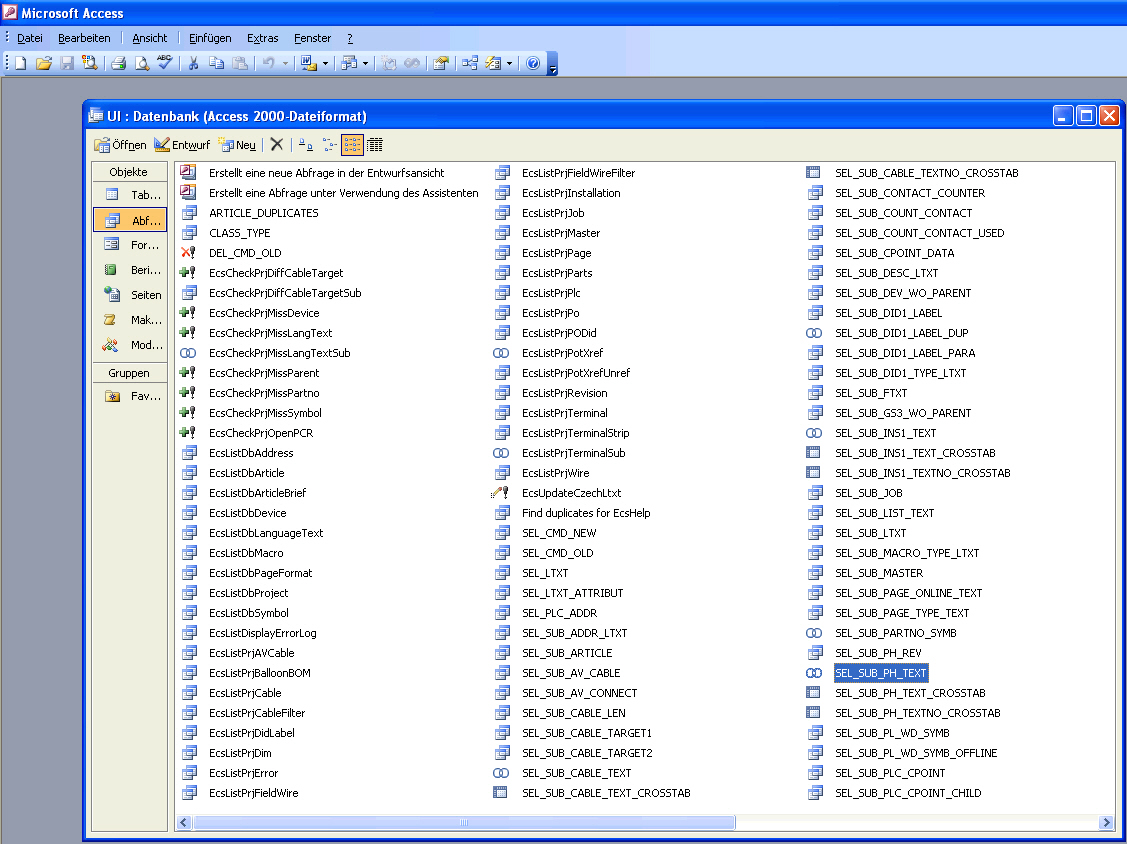Click the Delete X icon in the database window

[277, 145]
